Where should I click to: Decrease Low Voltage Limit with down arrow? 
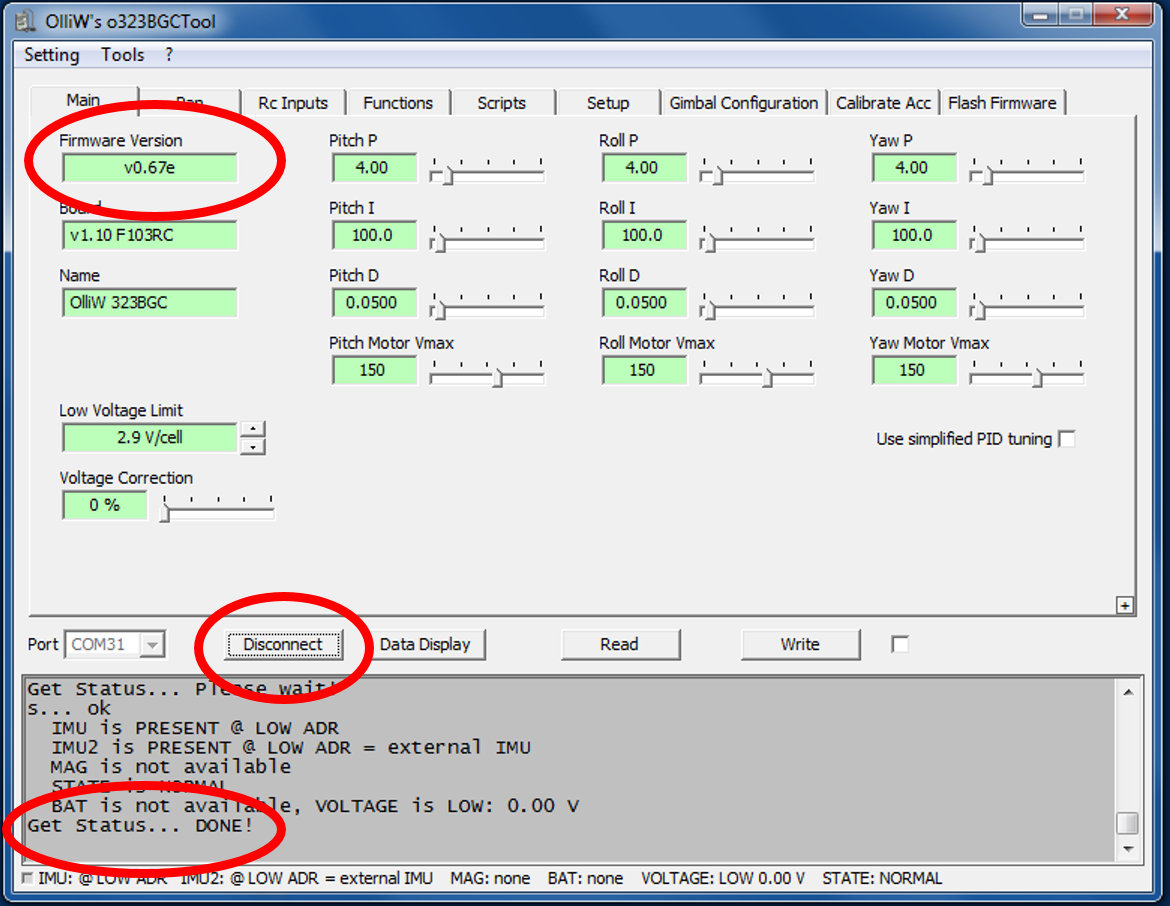click(x=254, y=446)
